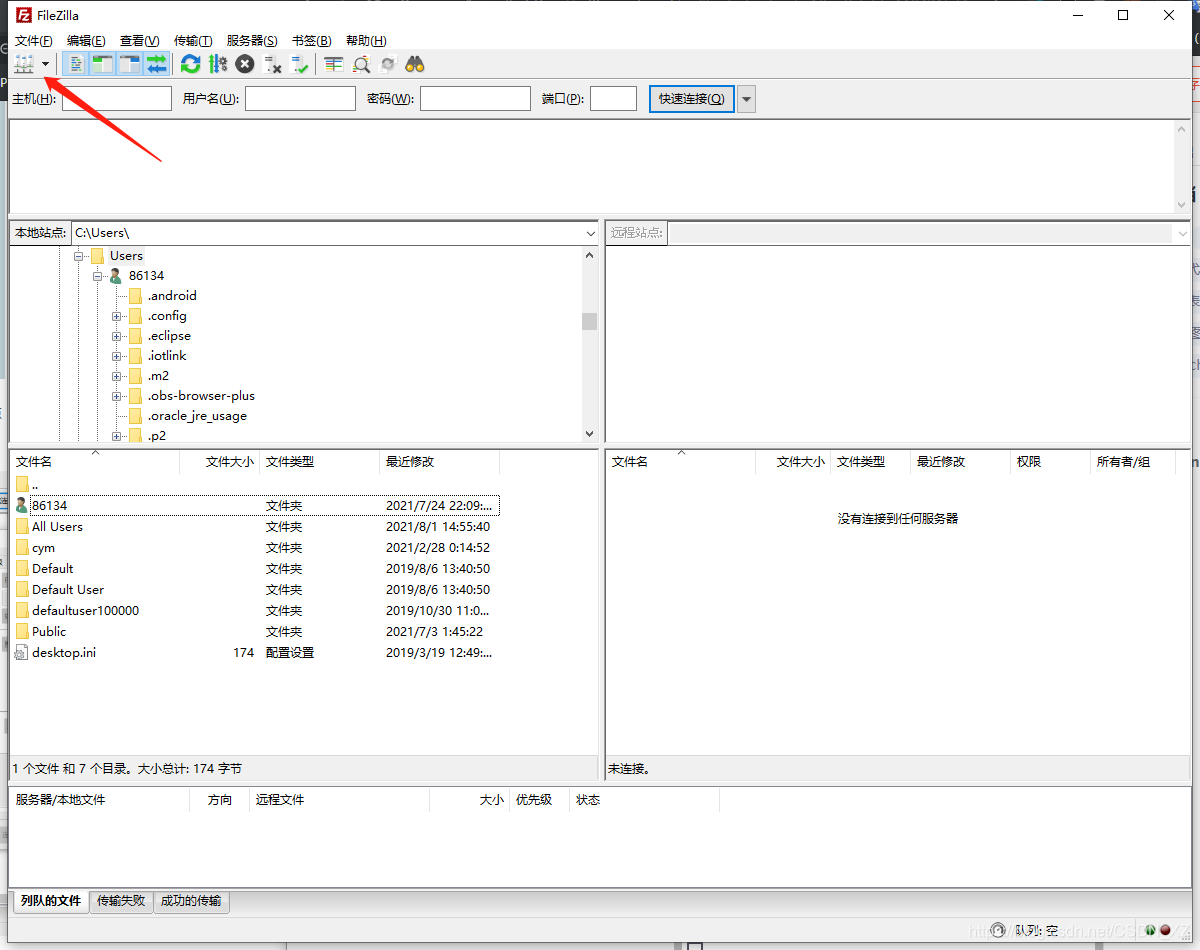Image resolution: width=1200 pixels, height=950 pixels.
Task: Collapse the 86134 tree node
Action: point(98,276)
